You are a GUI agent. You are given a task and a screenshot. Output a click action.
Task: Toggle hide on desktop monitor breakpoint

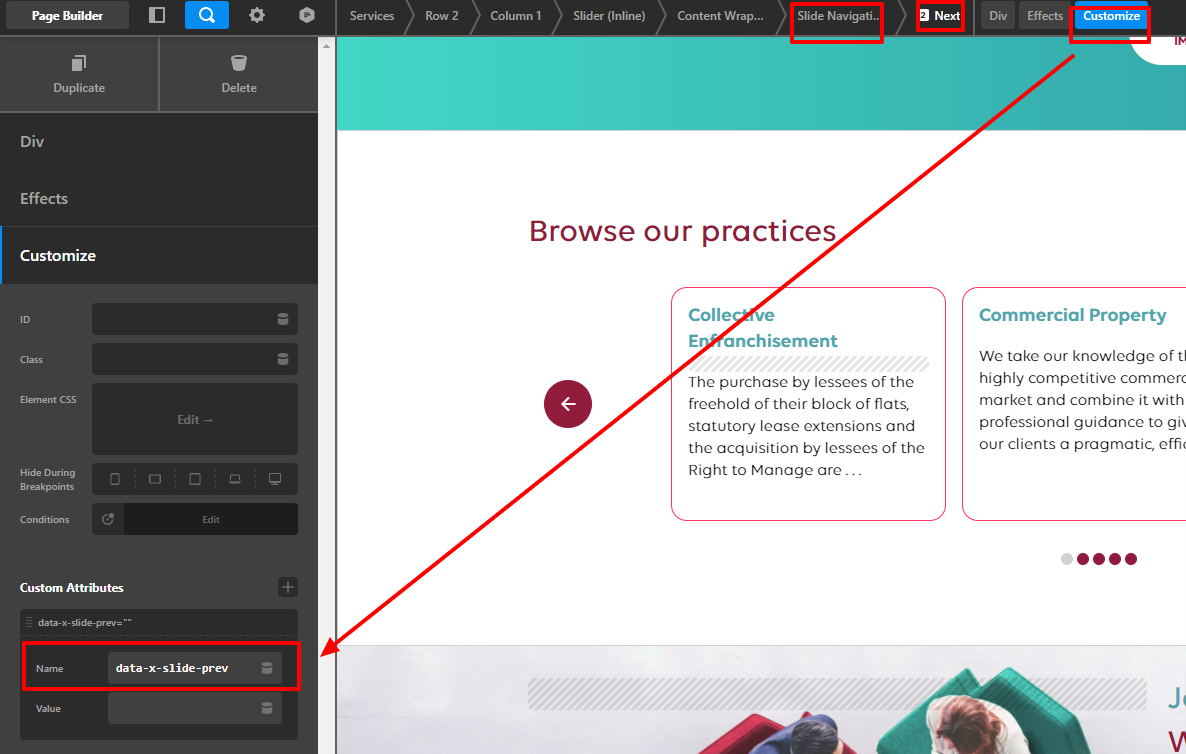point(275,479)
